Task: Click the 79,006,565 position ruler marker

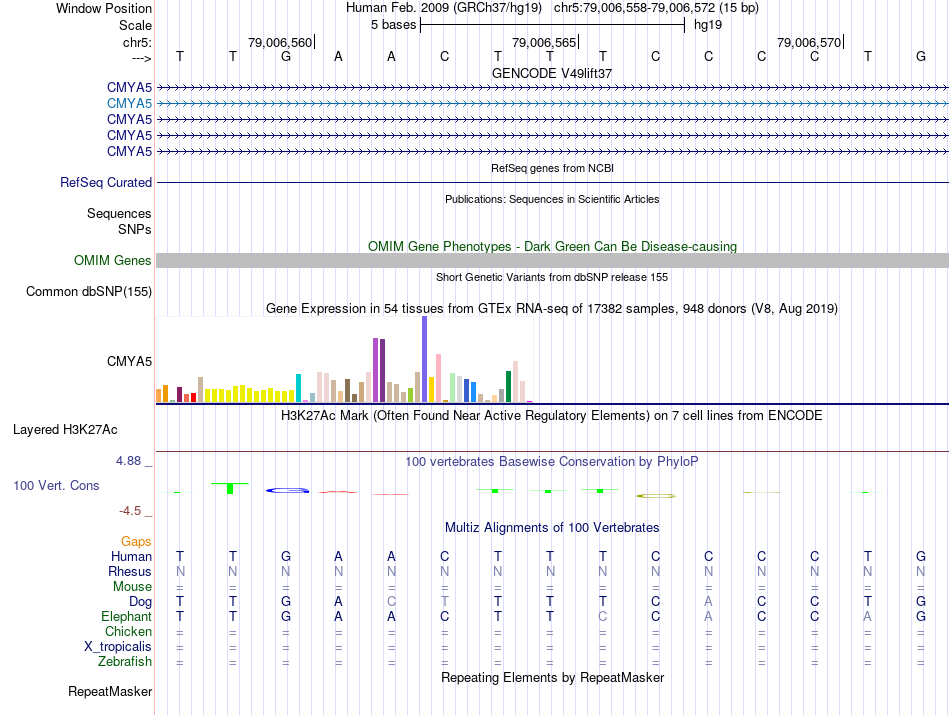Action: [544, 42]
